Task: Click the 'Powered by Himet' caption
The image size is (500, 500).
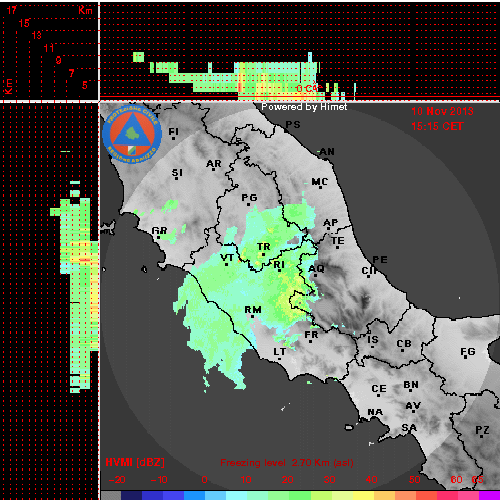Action: click(304, 107)
